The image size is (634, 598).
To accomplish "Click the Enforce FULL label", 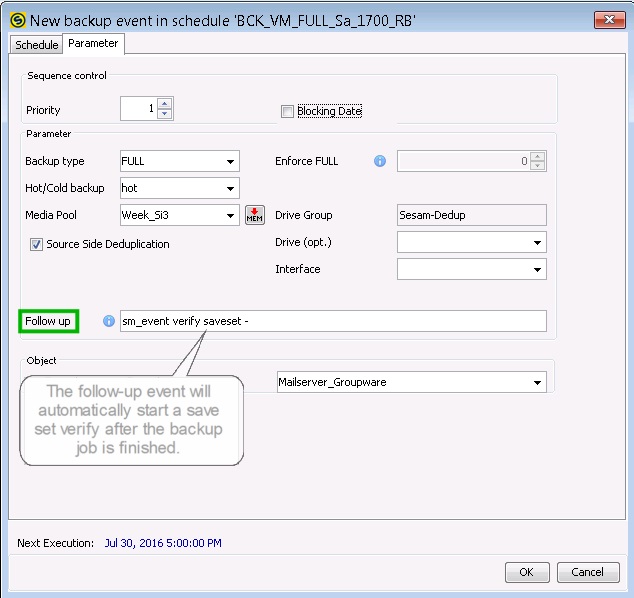I will [306, 161].
